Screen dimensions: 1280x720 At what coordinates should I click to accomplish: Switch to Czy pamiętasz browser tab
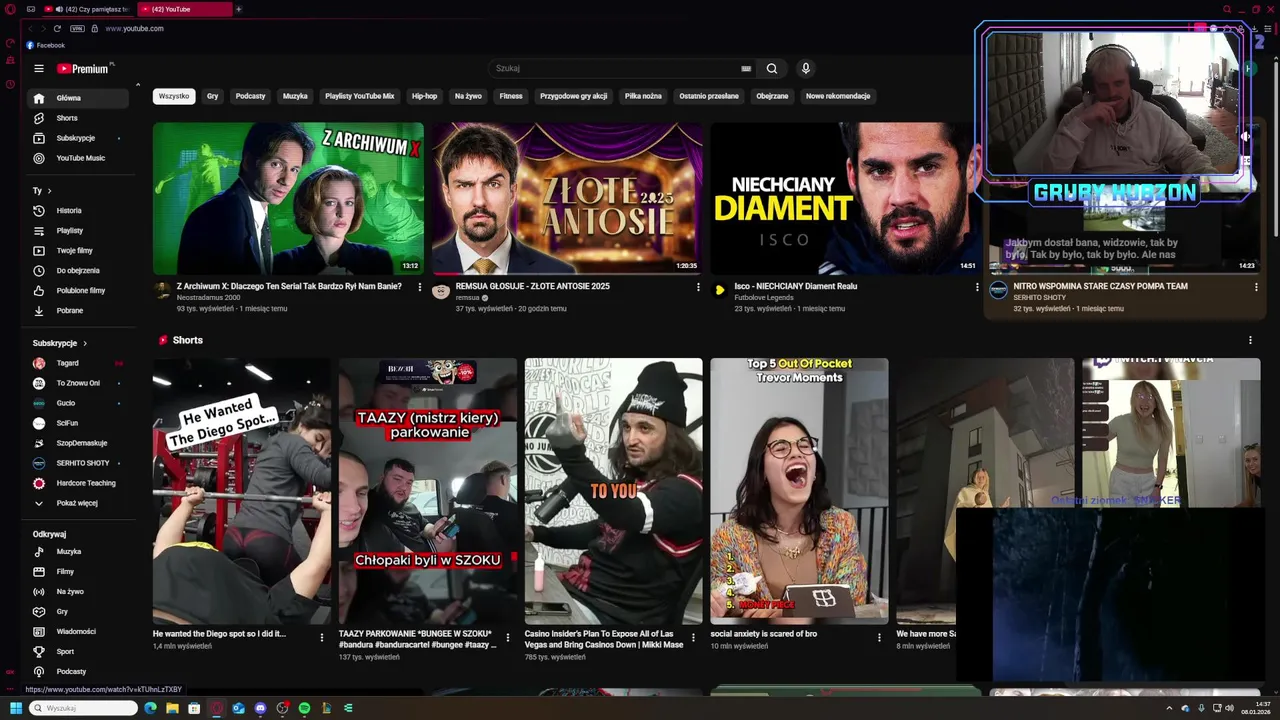[x=88, y=9]
